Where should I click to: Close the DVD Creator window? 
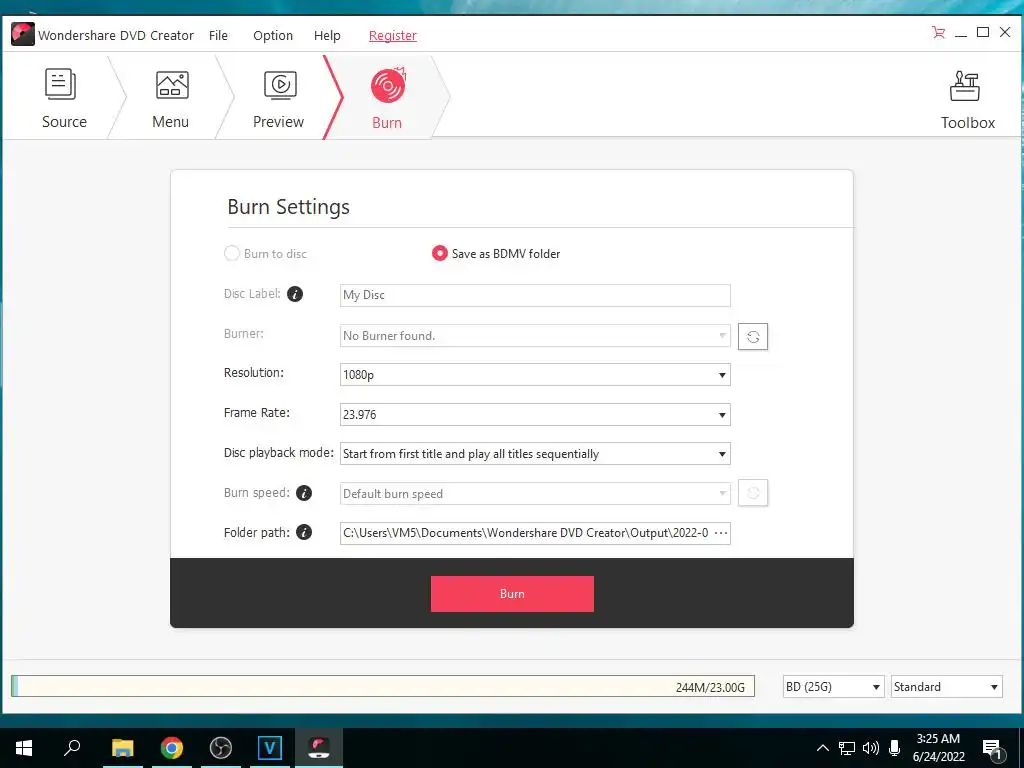point(1005,32)
